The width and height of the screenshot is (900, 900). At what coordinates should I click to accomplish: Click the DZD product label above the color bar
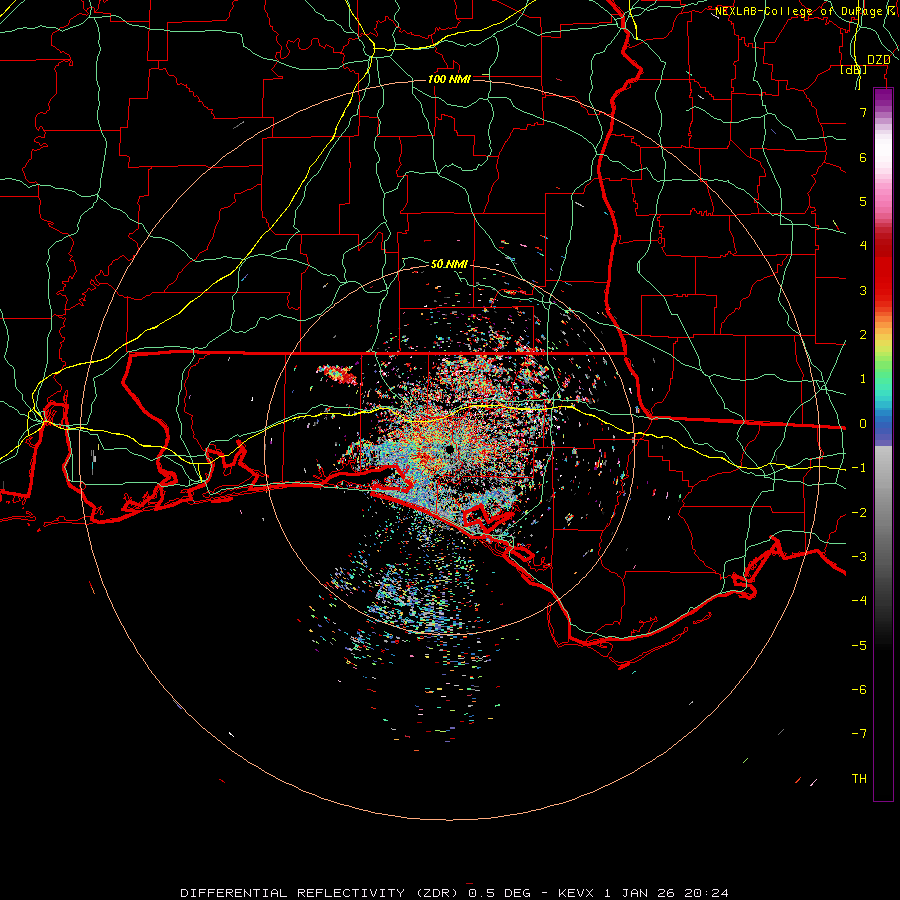pos(878,60)
